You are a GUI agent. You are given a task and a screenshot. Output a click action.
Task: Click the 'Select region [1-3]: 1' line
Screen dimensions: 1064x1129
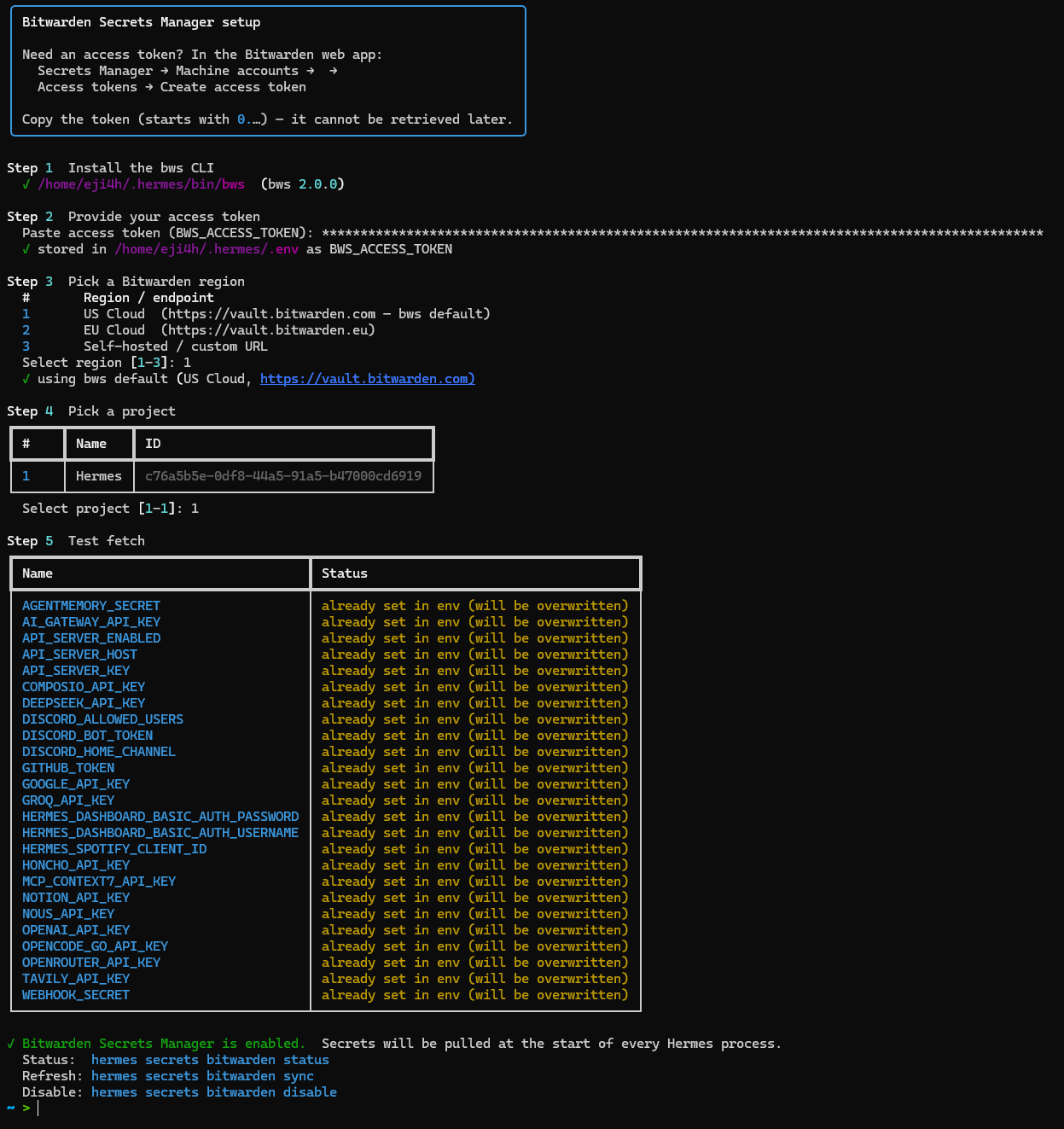coord(107,363)
